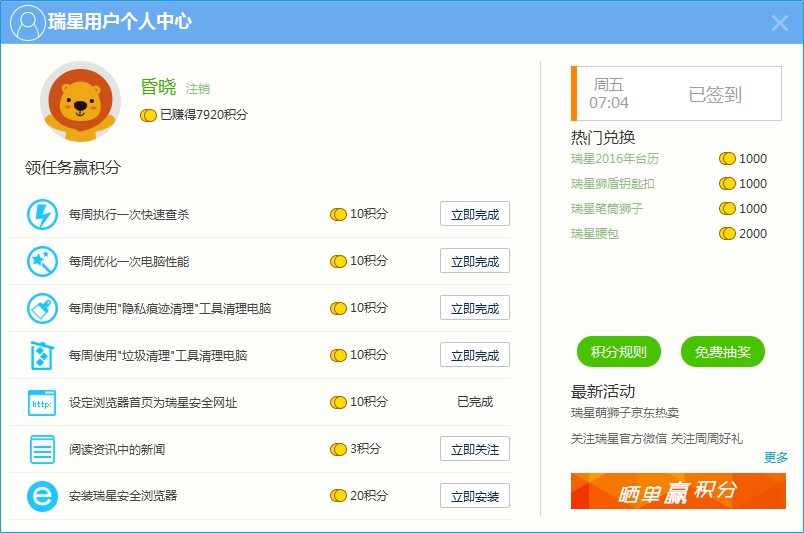804x533 pixels.
Task: Open 瑞星萌狮子京东热卖 activity link
Action: [x=625, y=413]
